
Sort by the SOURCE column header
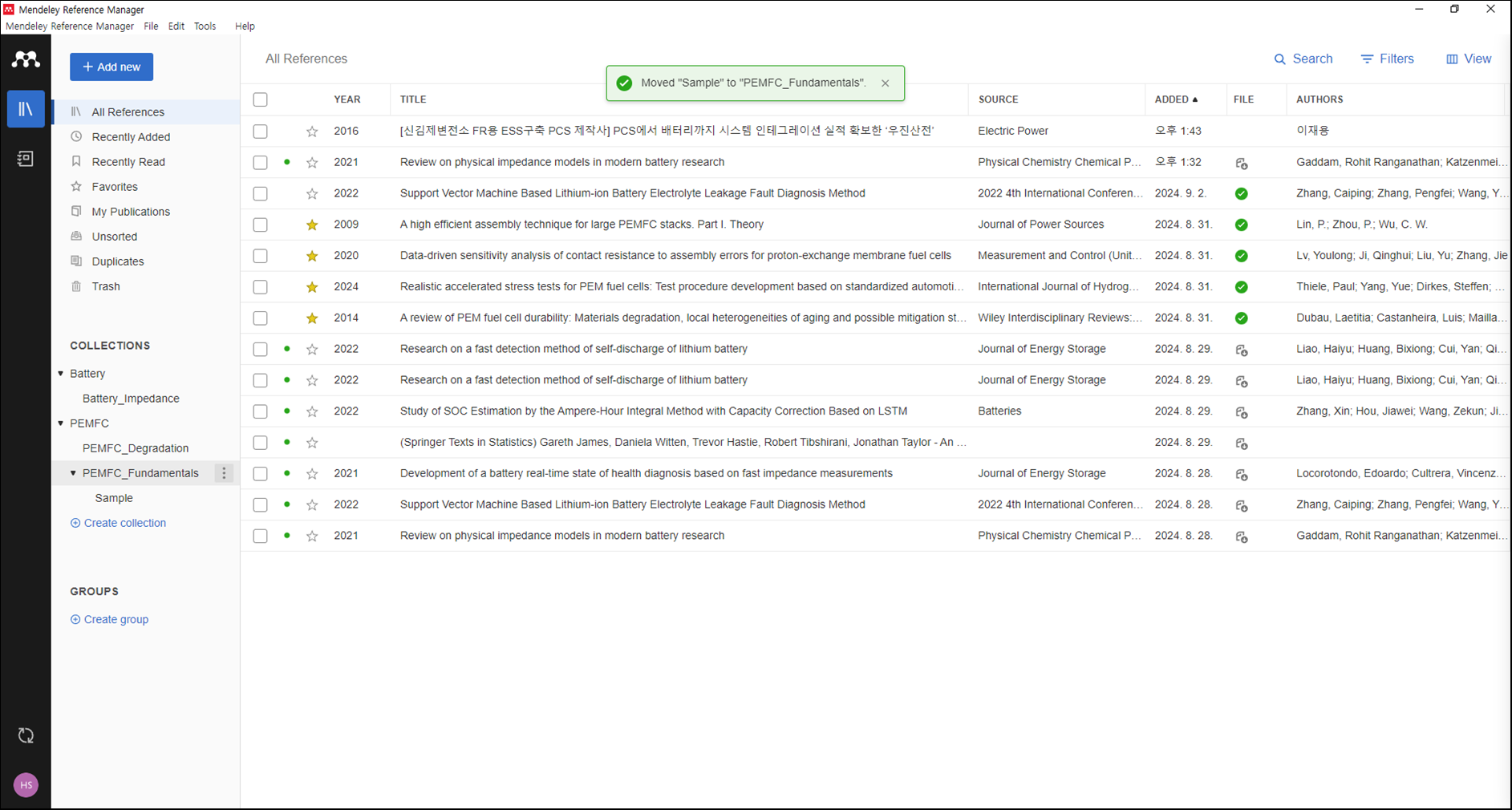(x=998, y=99)
